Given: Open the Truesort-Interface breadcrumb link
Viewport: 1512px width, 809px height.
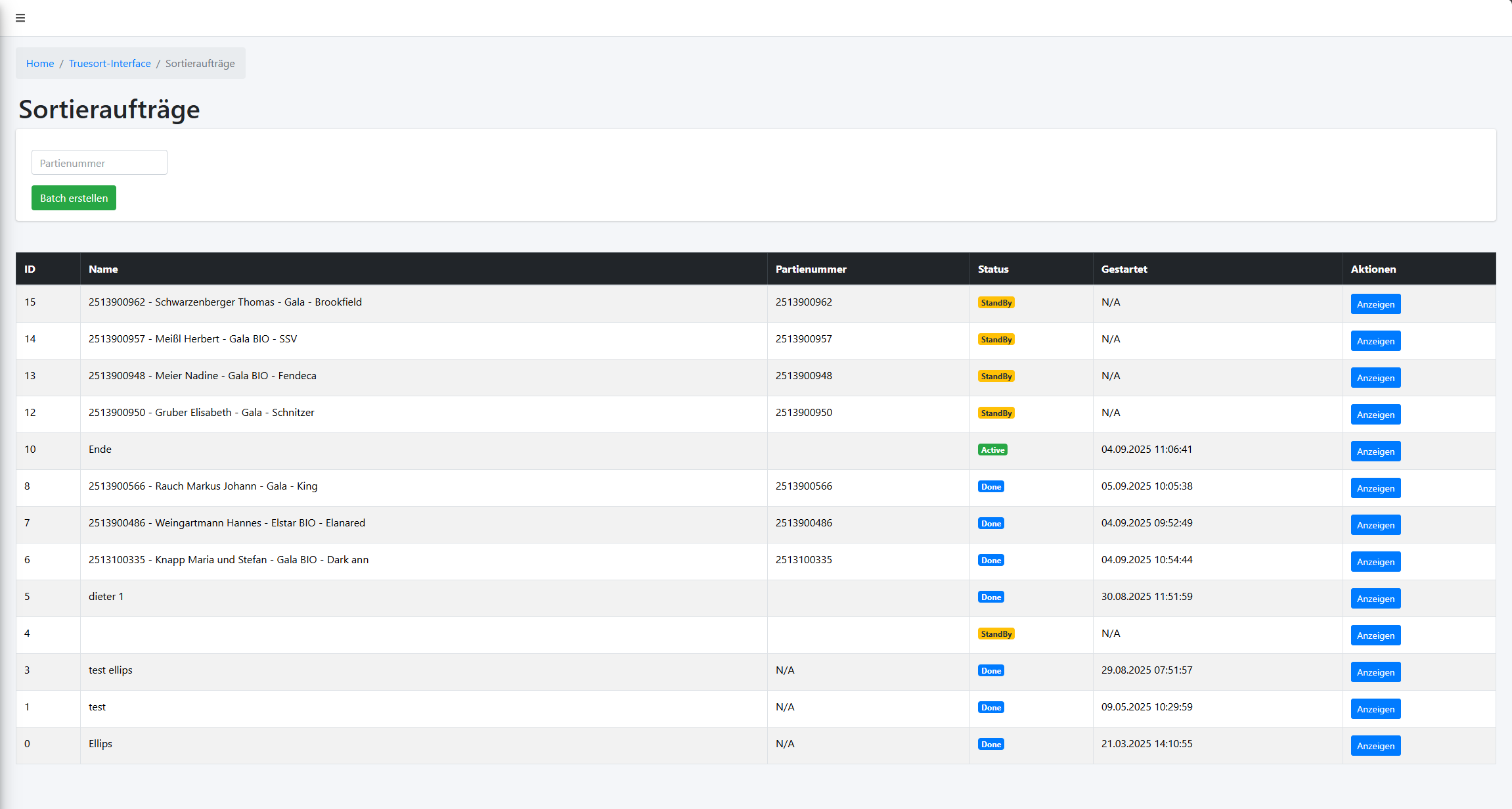Looking at the screenshot, I should [110, 63].
